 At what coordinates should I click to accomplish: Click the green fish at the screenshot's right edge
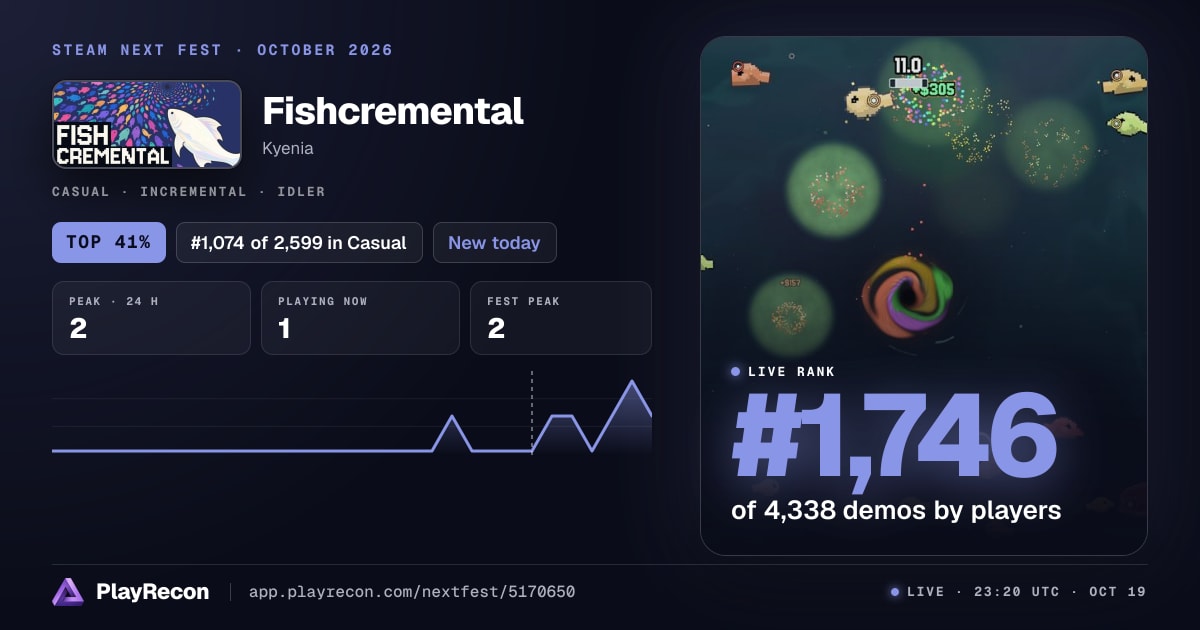tap(1127, 123)
